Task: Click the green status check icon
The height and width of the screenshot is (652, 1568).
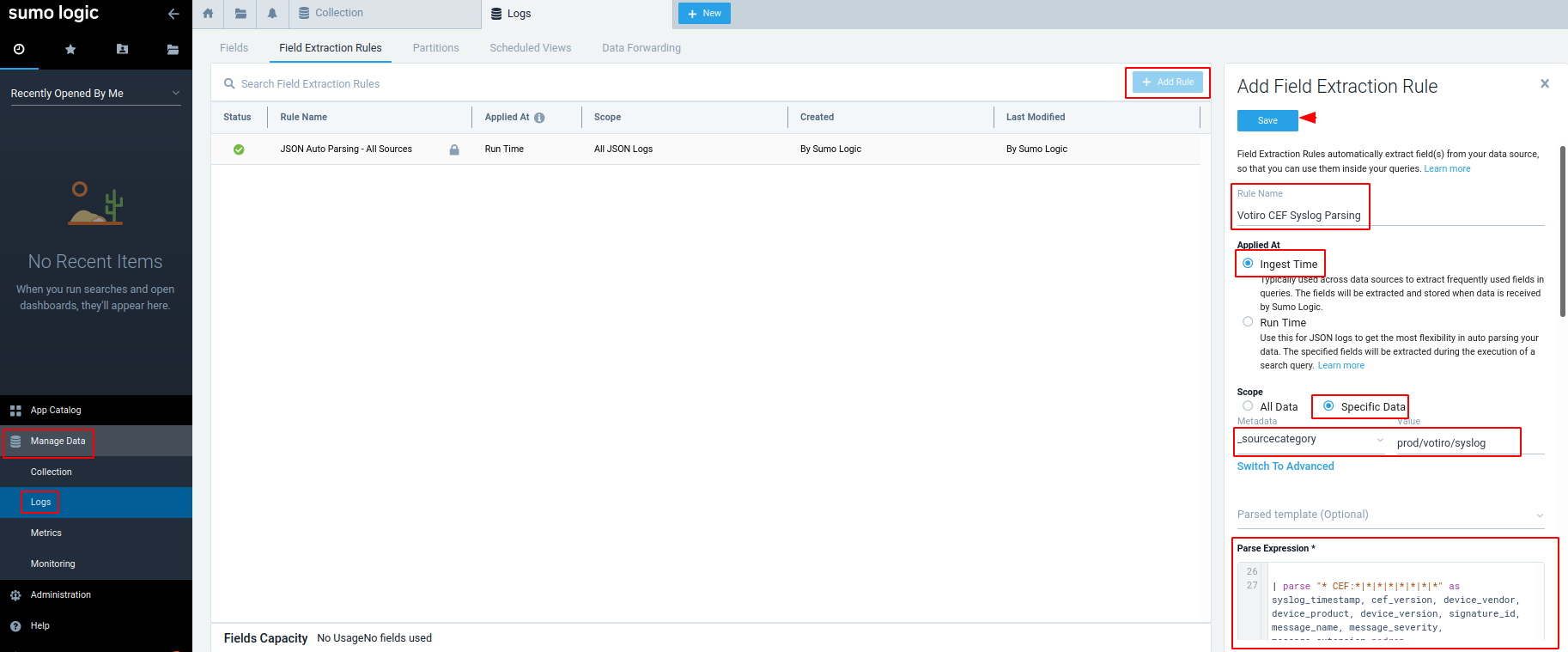Action: click(x=239, y=149)
